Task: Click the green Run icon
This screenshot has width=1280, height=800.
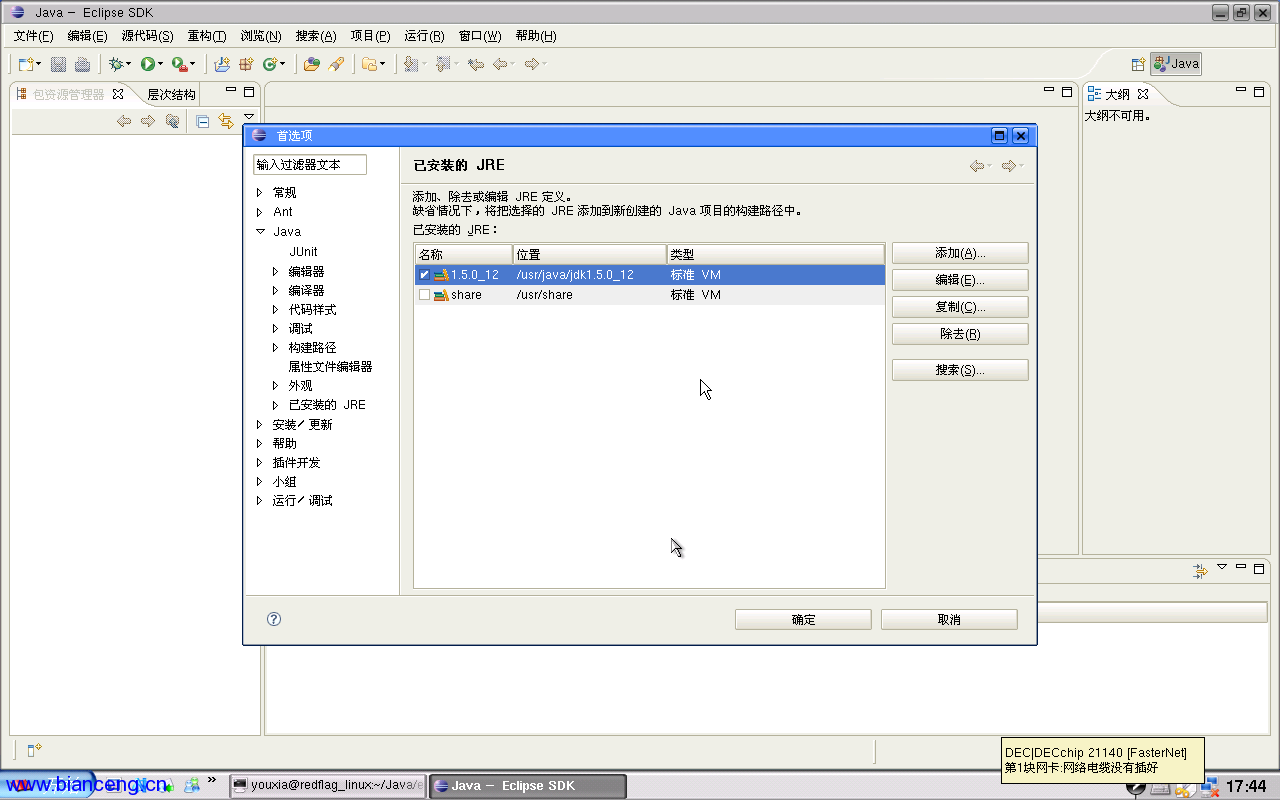Action: (x=147, y=64)
